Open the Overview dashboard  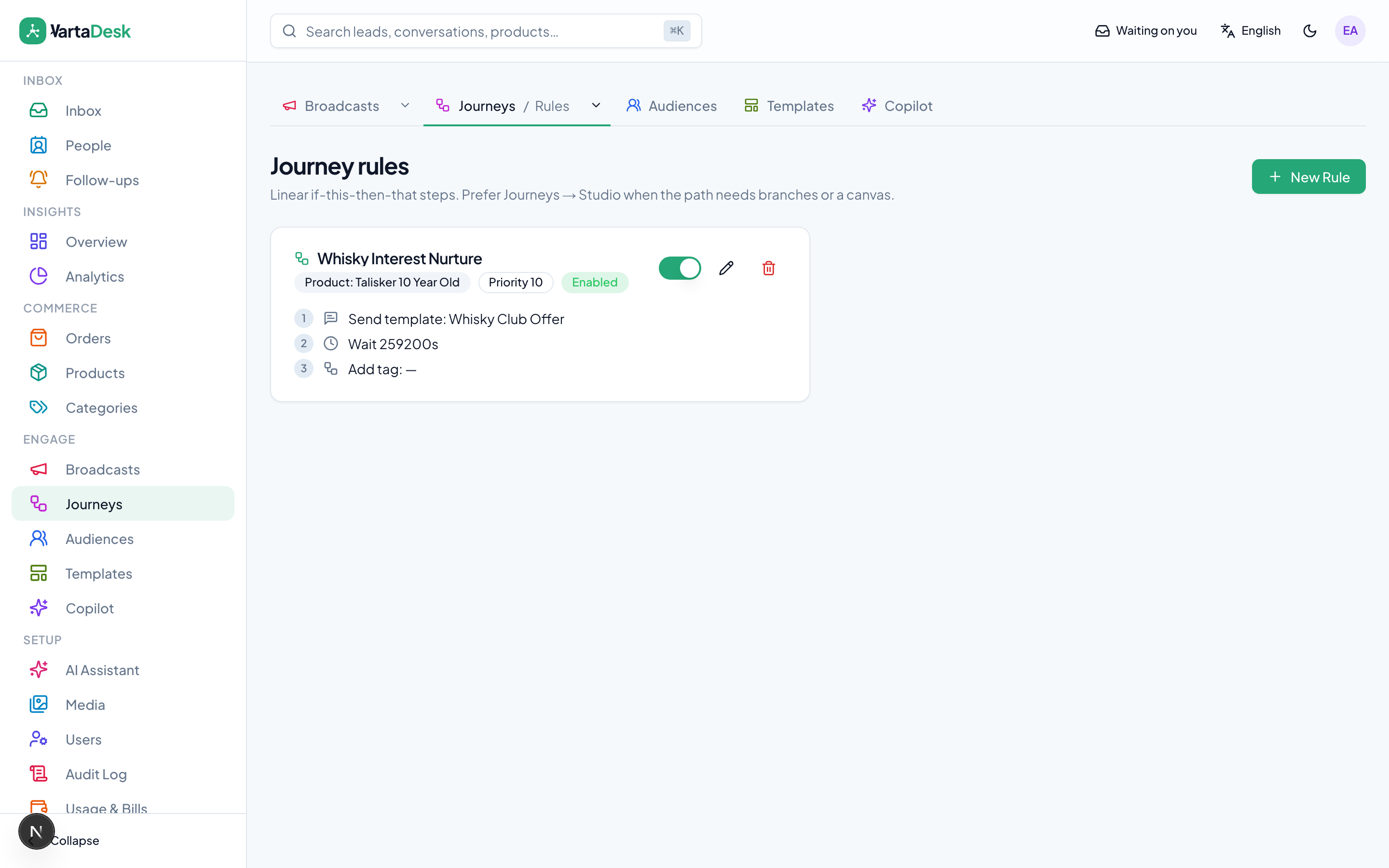point(123,242)
